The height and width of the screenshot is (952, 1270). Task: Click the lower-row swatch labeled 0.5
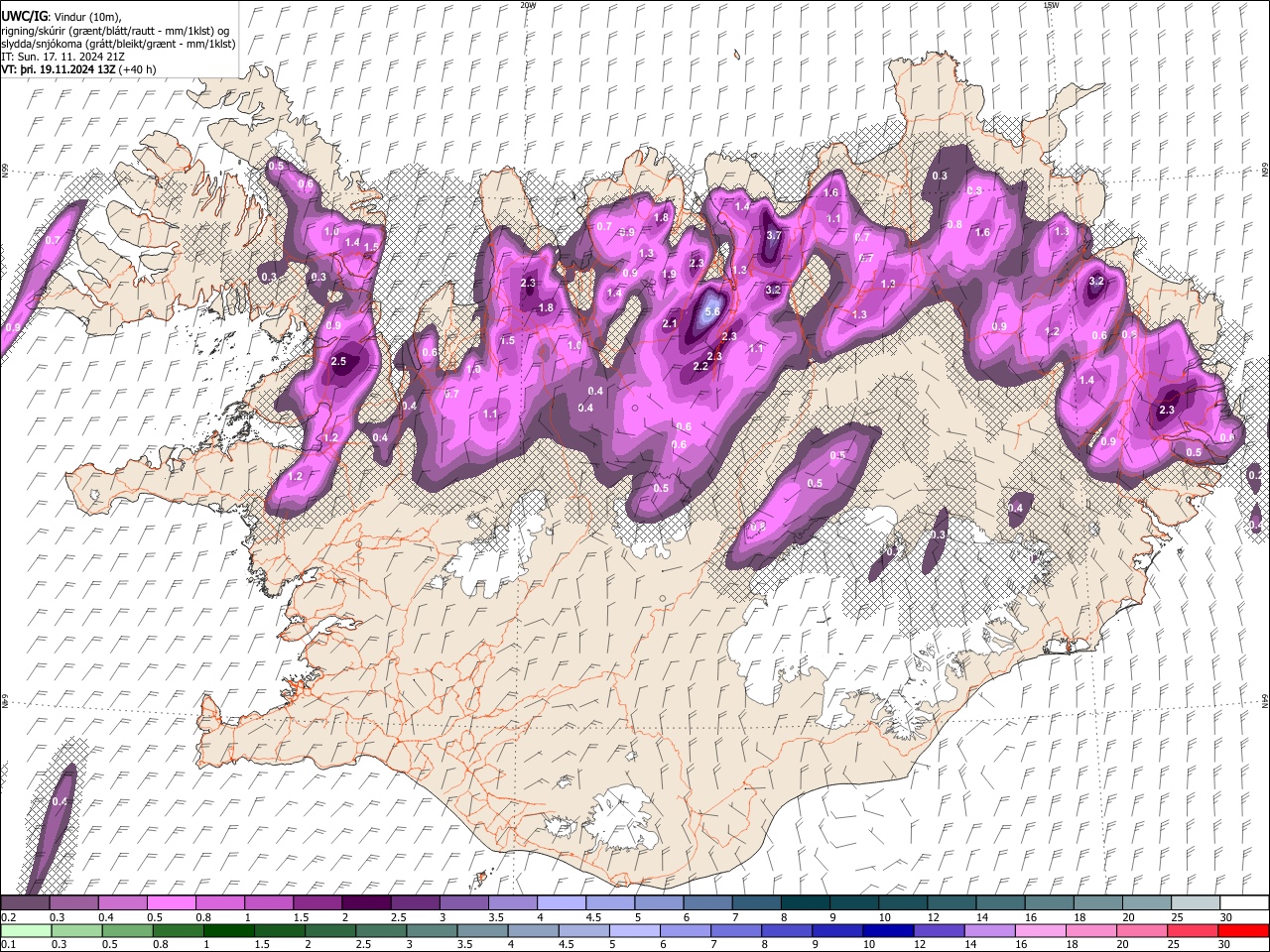click(x=127, y=930)
